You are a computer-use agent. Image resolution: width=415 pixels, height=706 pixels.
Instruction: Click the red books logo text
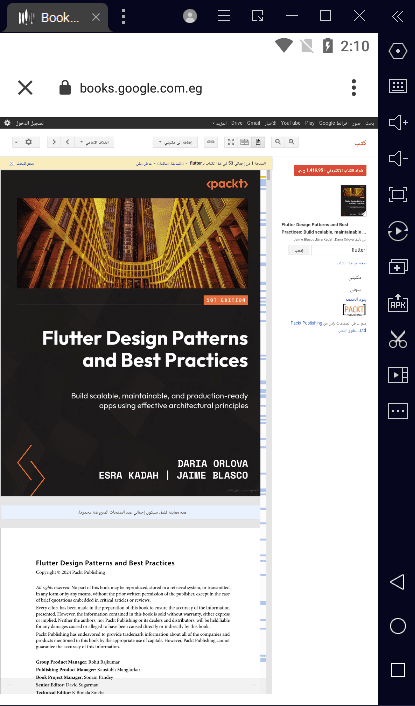pyautogui.click(x=361, y=143)
